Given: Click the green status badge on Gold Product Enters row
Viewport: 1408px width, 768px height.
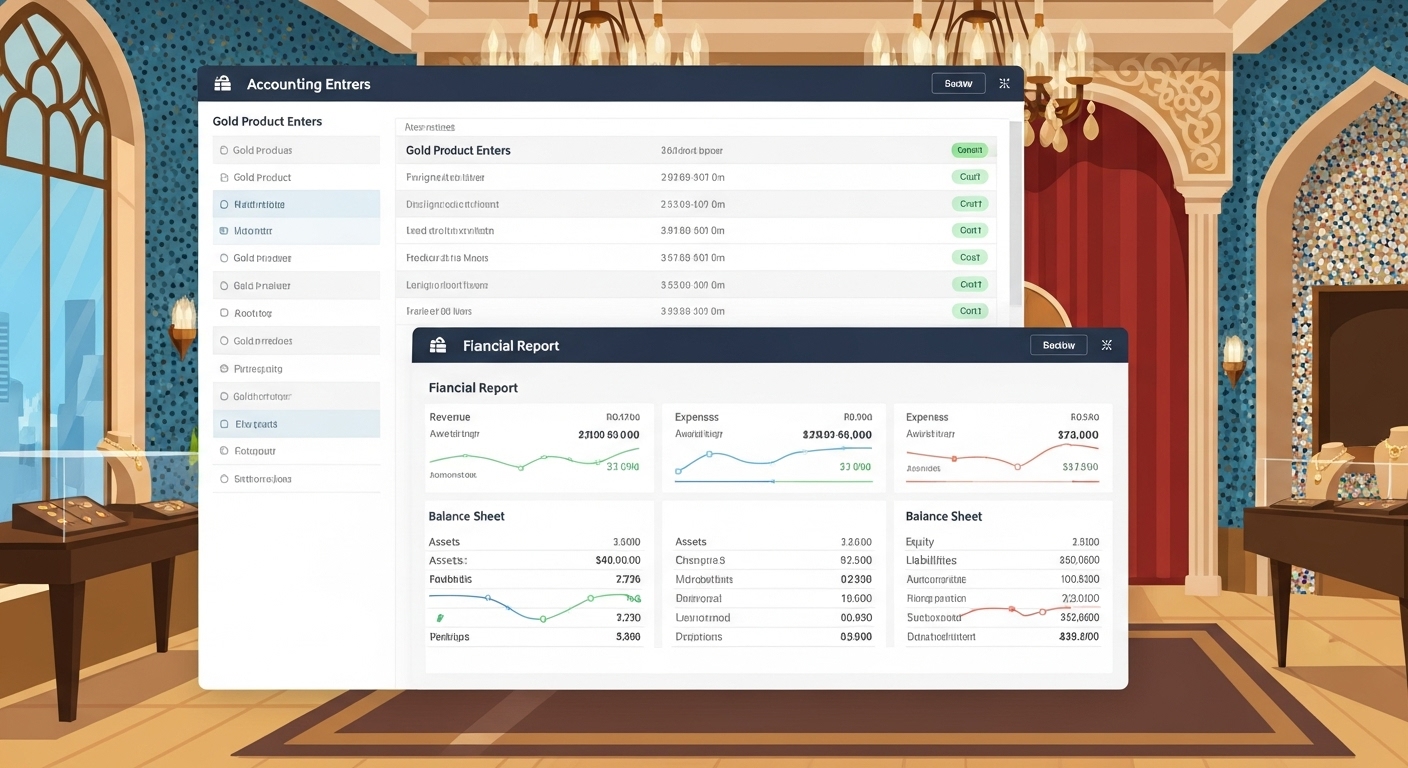Looking at the screenshot, I should pos(969,150).
